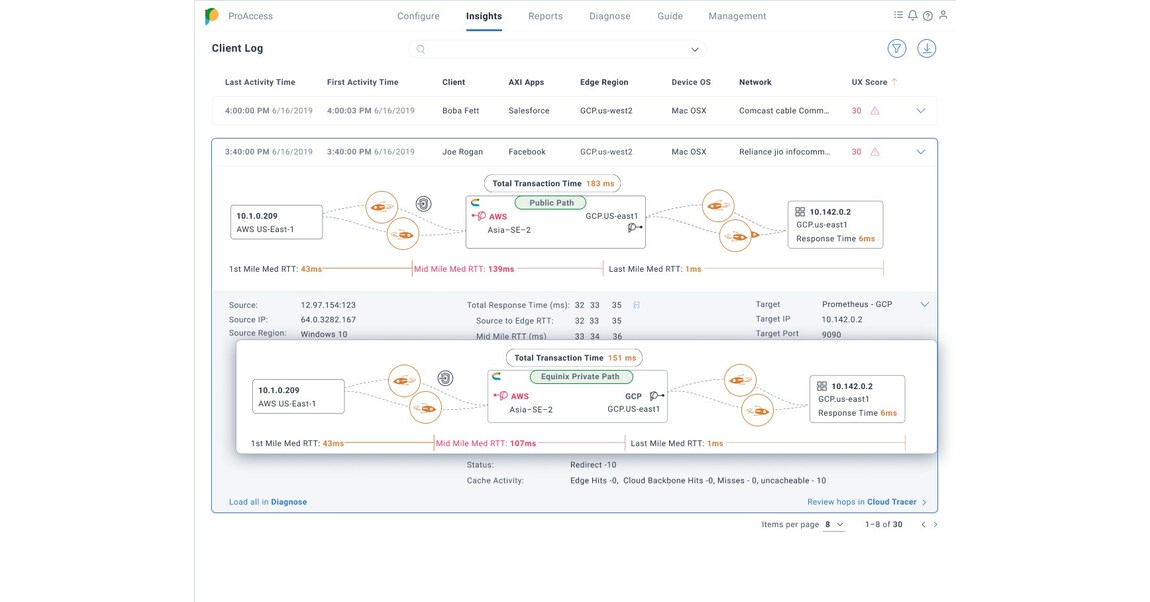Open the help question mark icon

[x=928, y=15]
